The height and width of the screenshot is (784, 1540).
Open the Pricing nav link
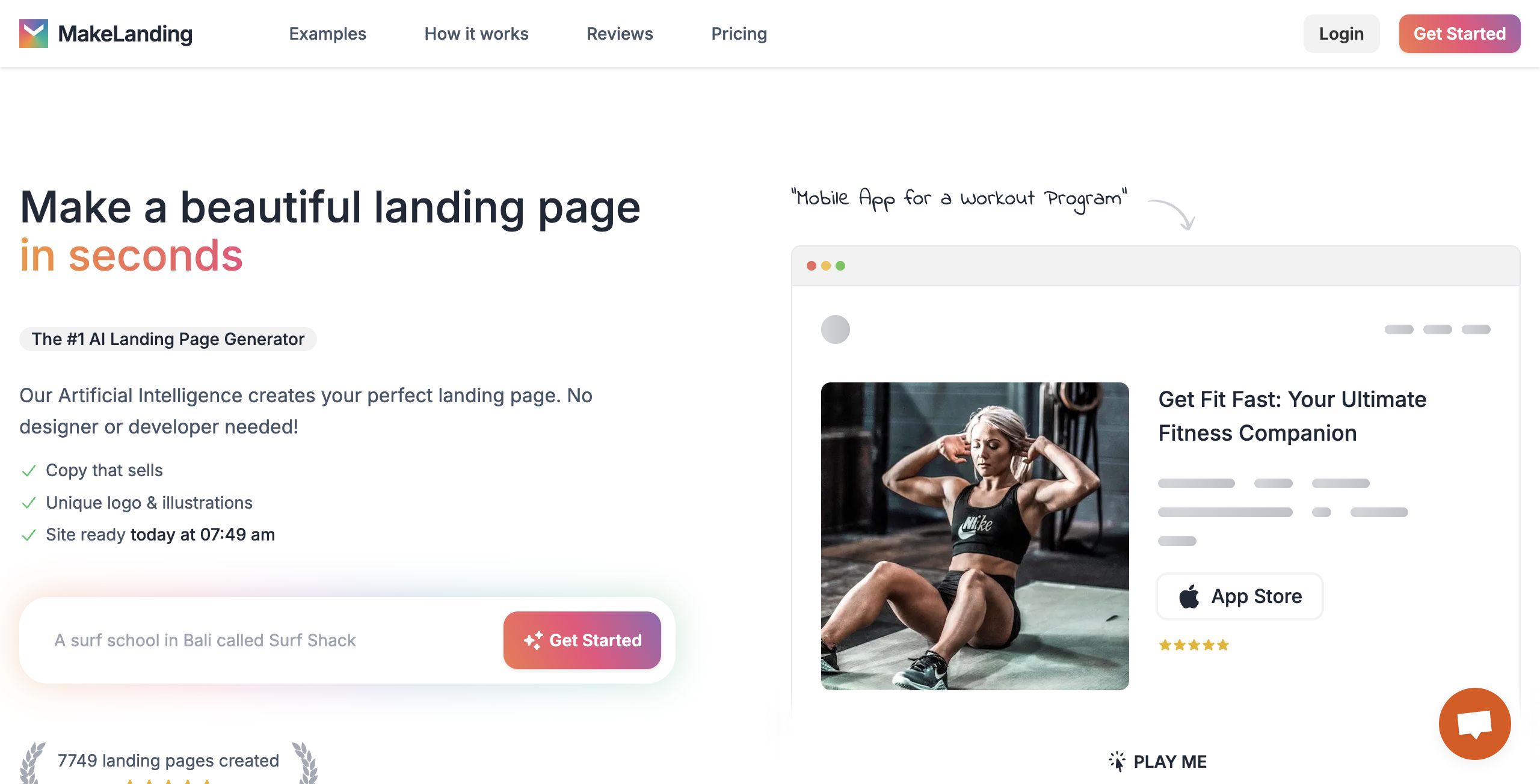[x=739, y=34]
